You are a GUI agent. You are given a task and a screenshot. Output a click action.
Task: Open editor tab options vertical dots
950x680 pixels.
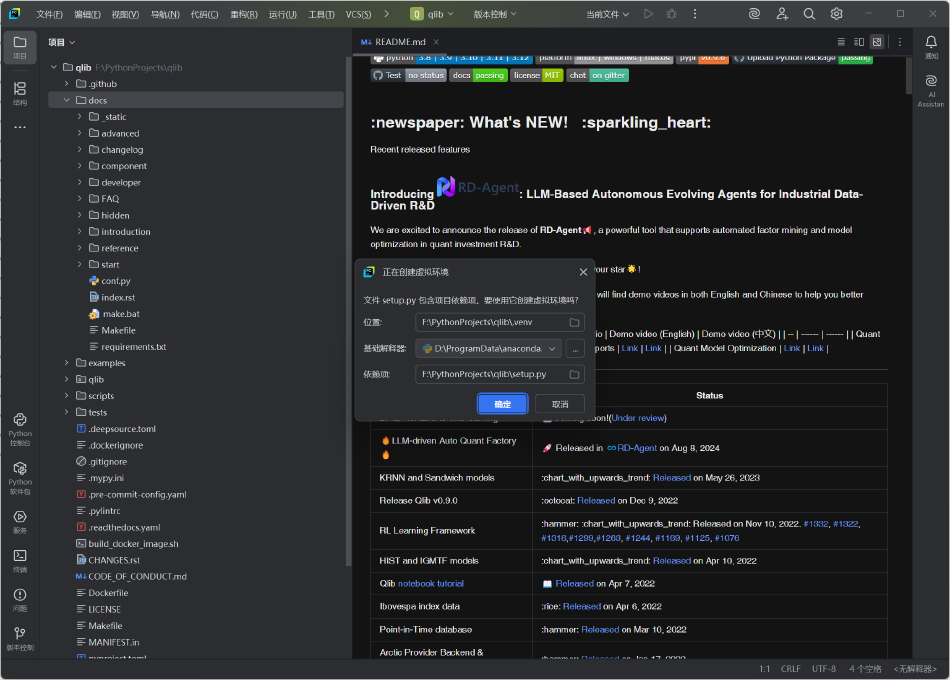pos(900,42)
